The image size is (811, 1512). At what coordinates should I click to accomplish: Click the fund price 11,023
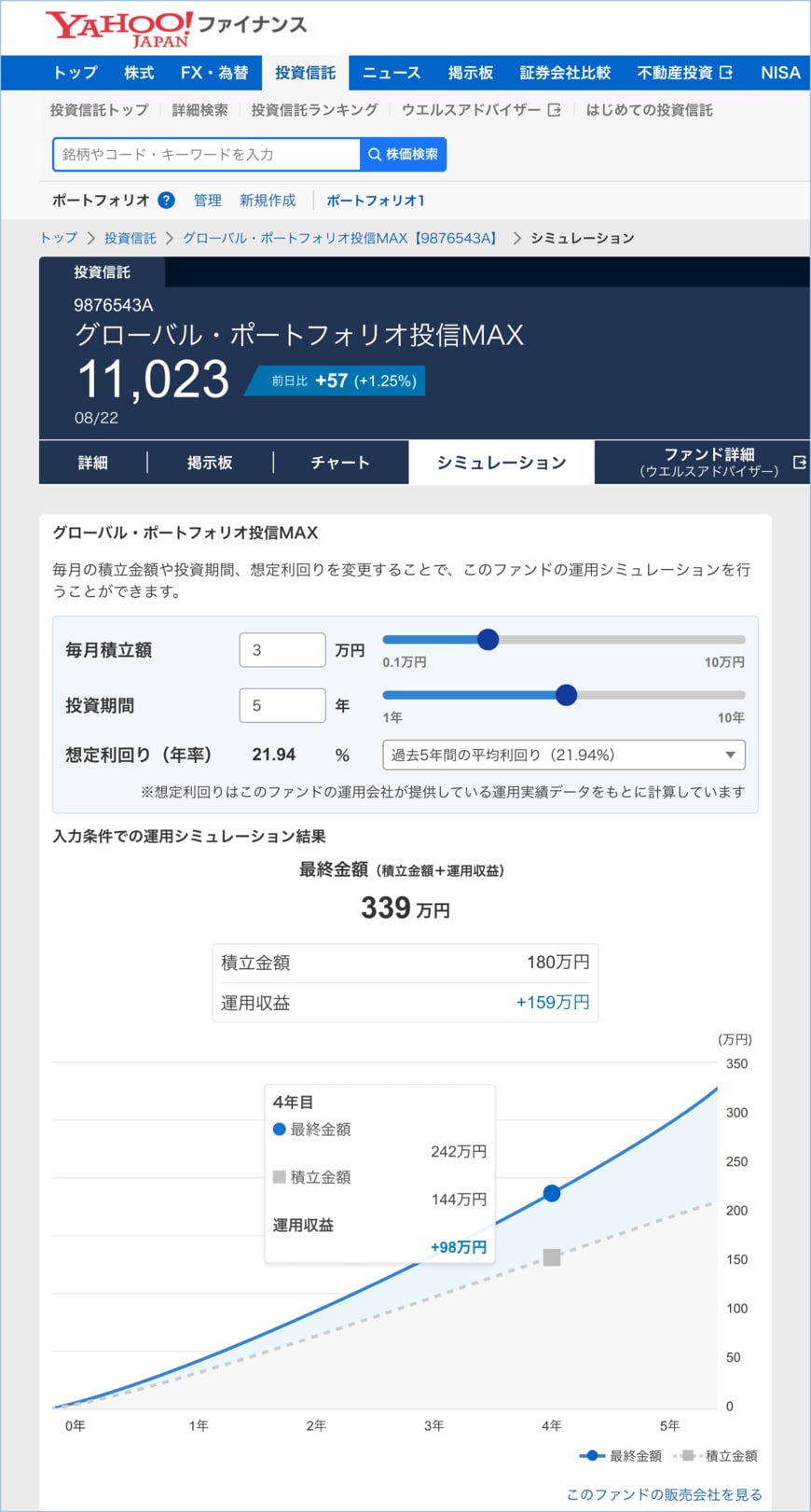coord(153,380)
